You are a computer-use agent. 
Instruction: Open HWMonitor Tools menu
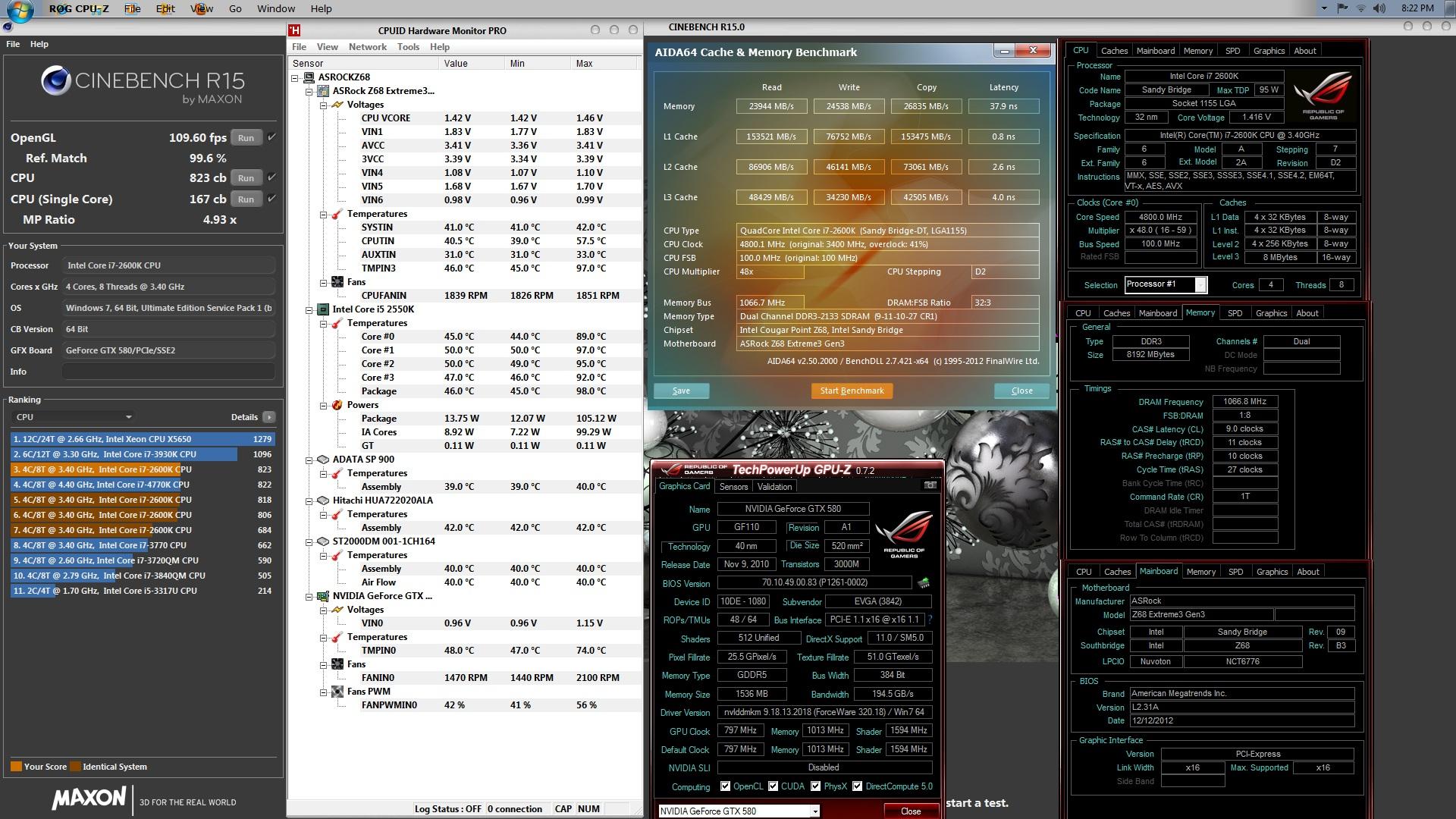click(x=408, y=47)
